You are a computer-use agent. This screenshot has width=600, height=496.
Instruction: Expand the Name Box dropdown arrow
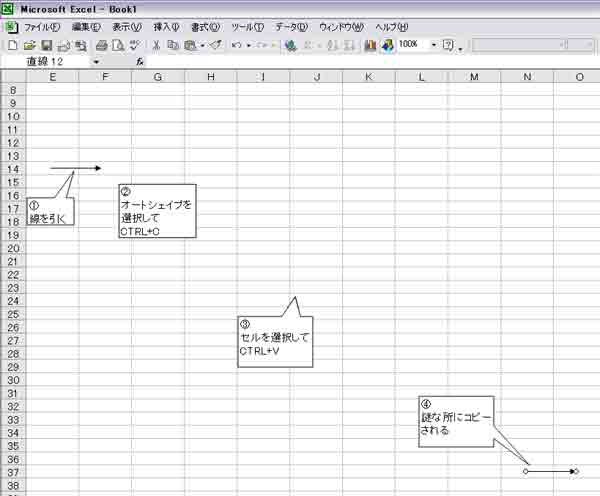click(x=97, y=62)
